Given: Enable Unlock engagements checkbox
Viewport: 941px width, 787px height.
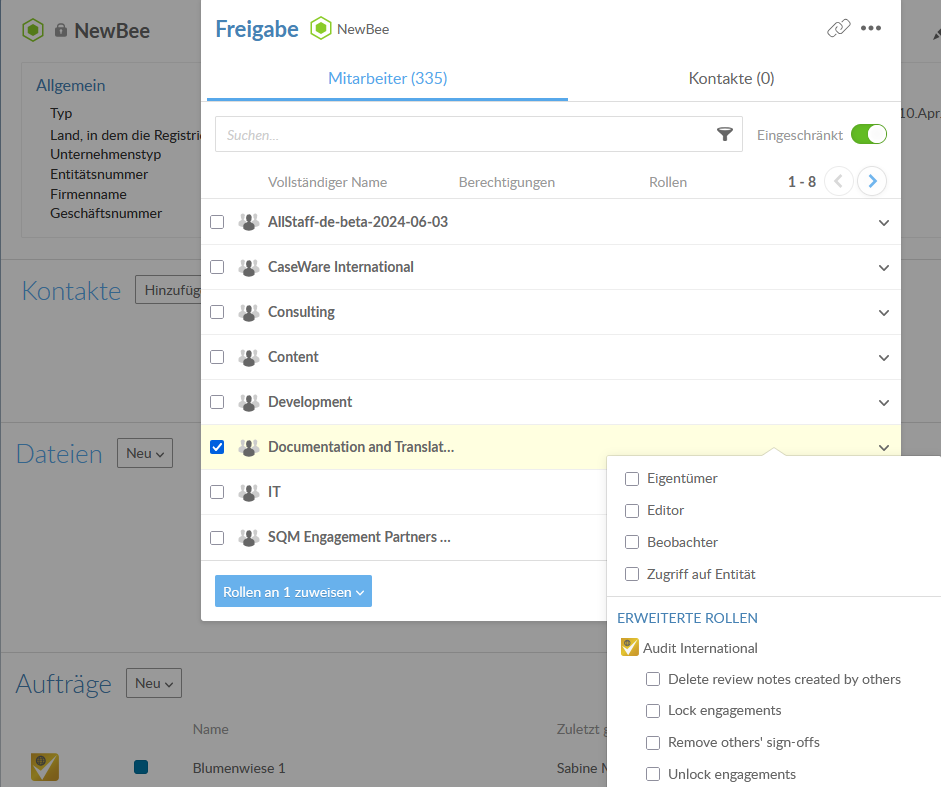Looking at the screenshot, I should click(653, 774).
